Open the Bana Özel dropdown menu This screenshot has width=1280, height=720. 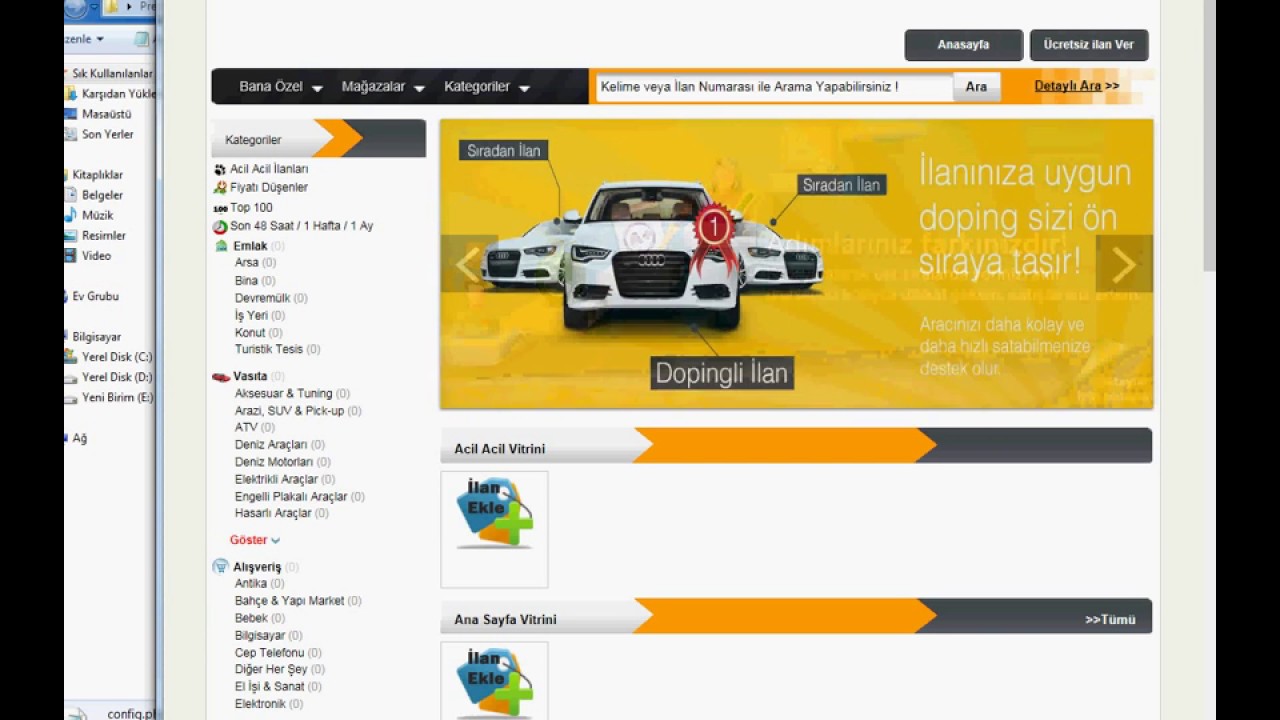click(280, 87)
